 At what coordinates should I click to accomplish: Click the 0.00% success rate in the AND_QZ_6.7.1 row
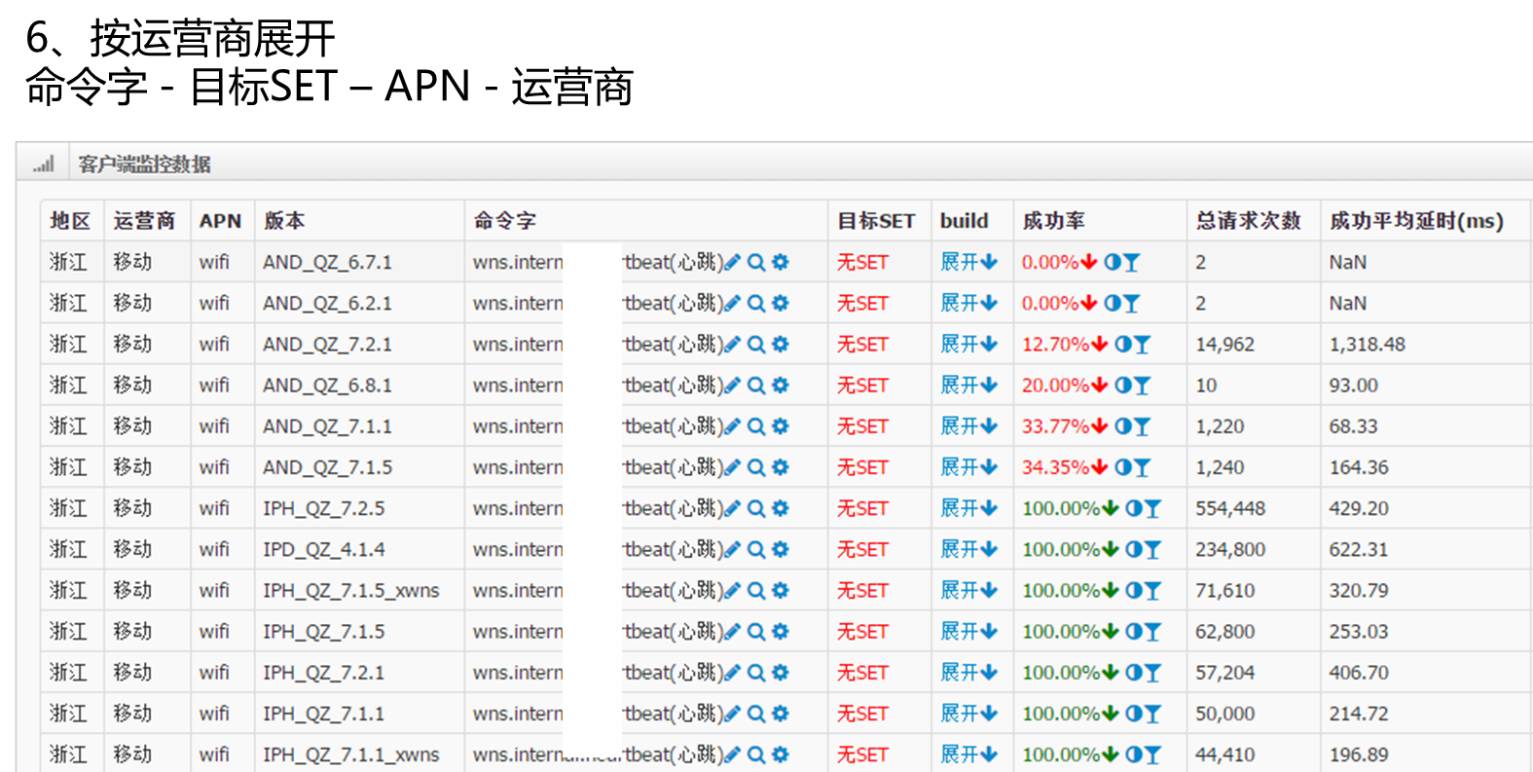click(1050, 262)
